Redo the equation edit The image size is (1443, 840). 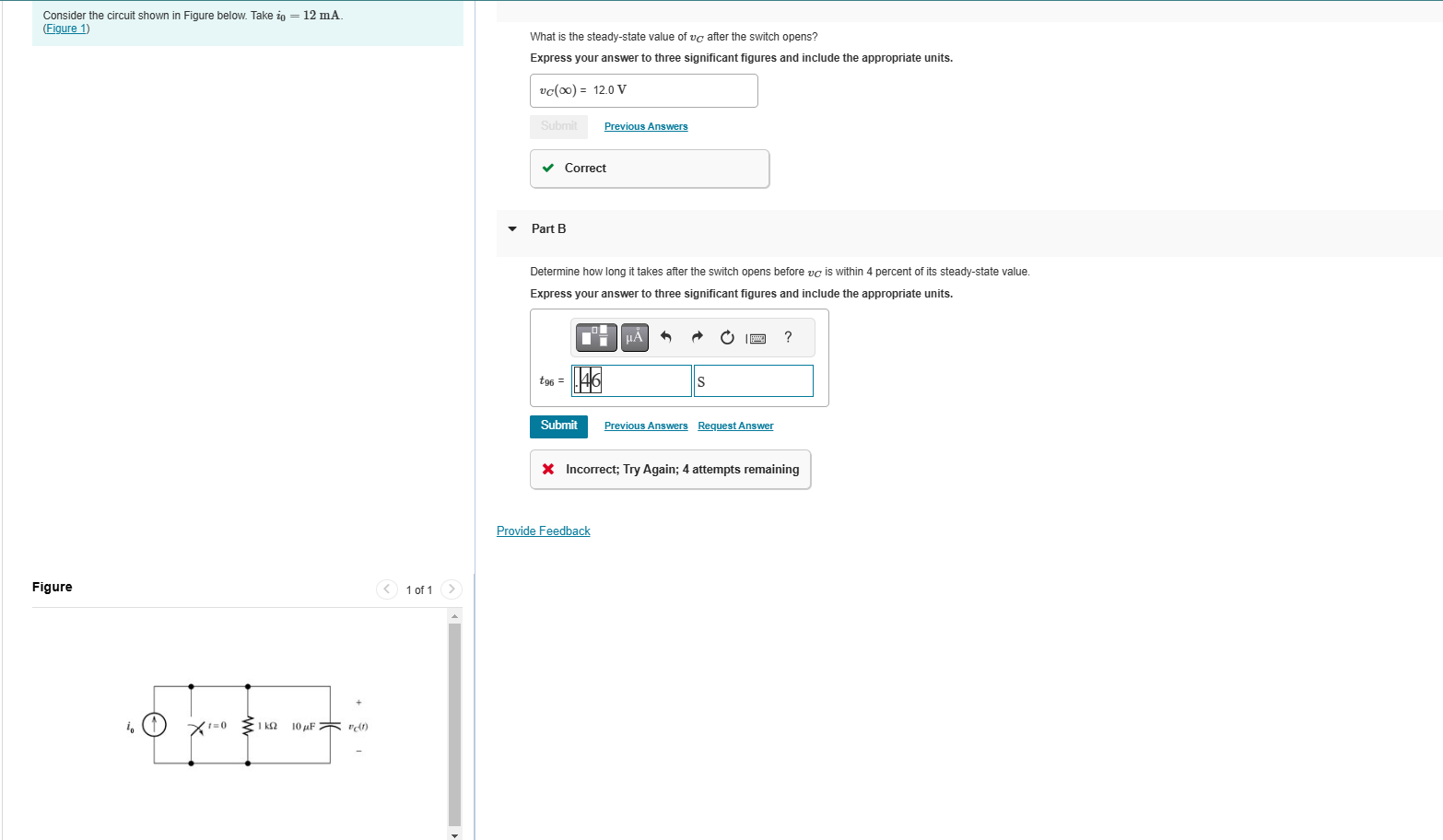[x=696, y=337]
